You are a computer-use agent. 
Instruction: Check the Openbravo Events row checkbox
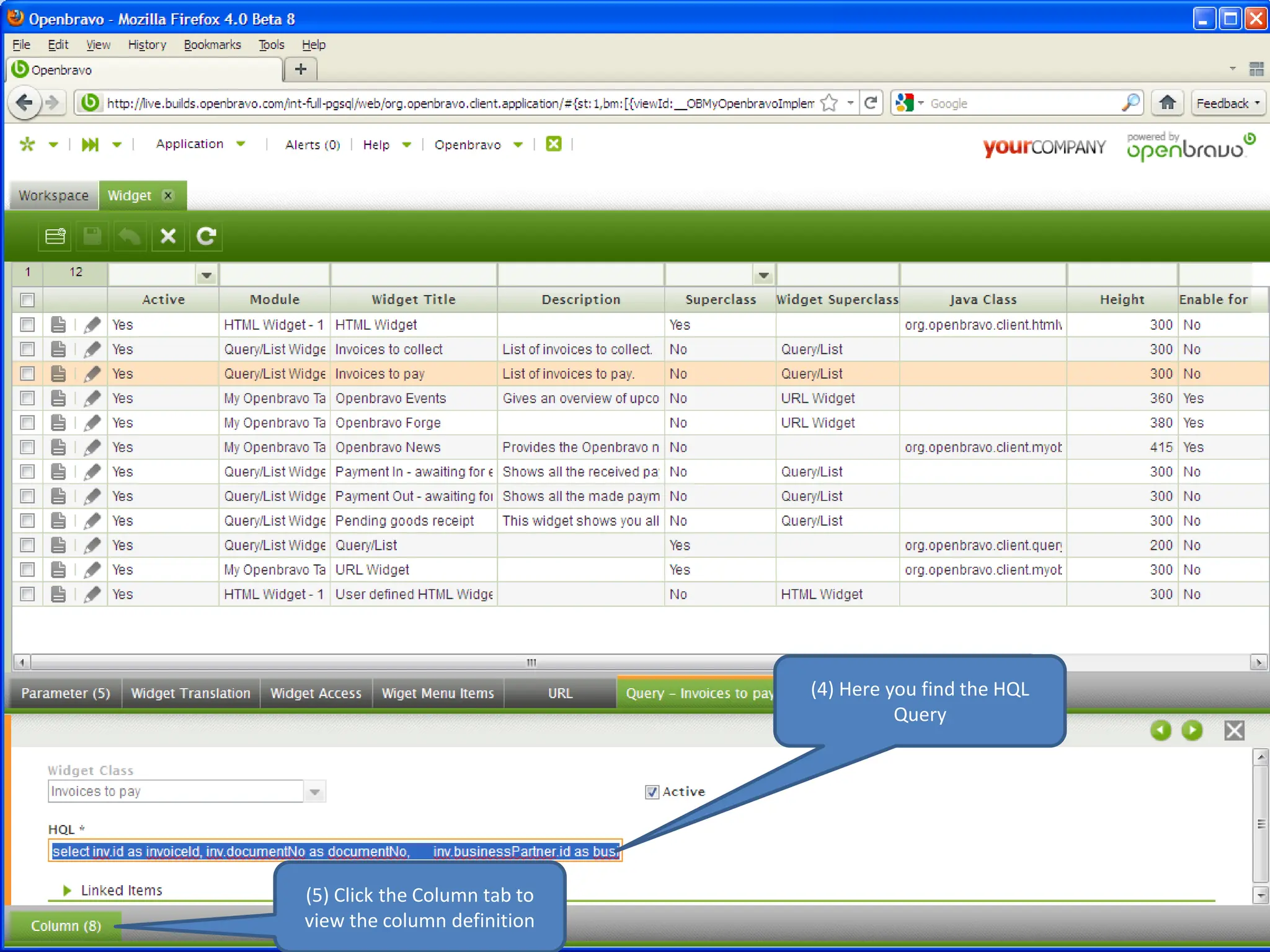tap(27, 399)
